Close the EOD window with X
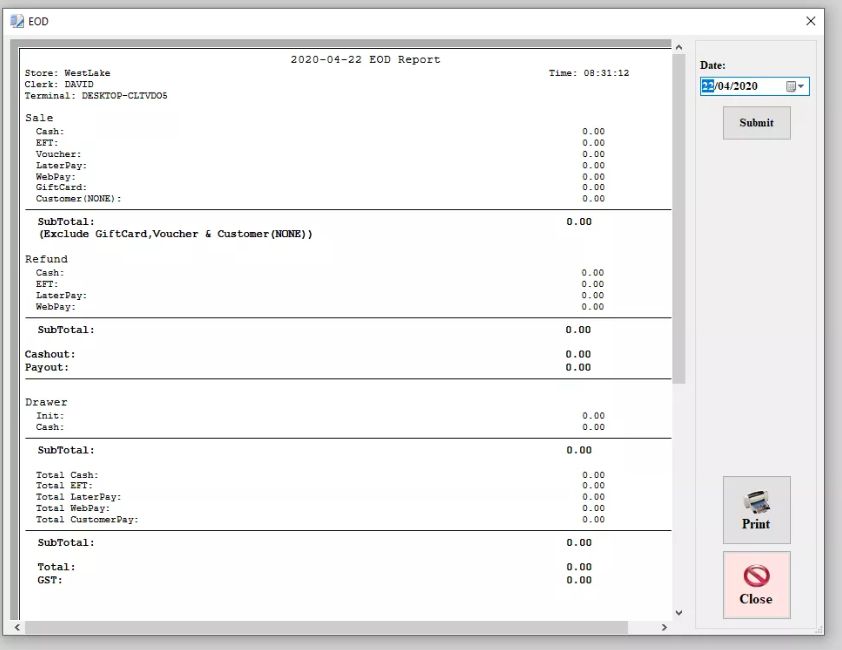 811,21
